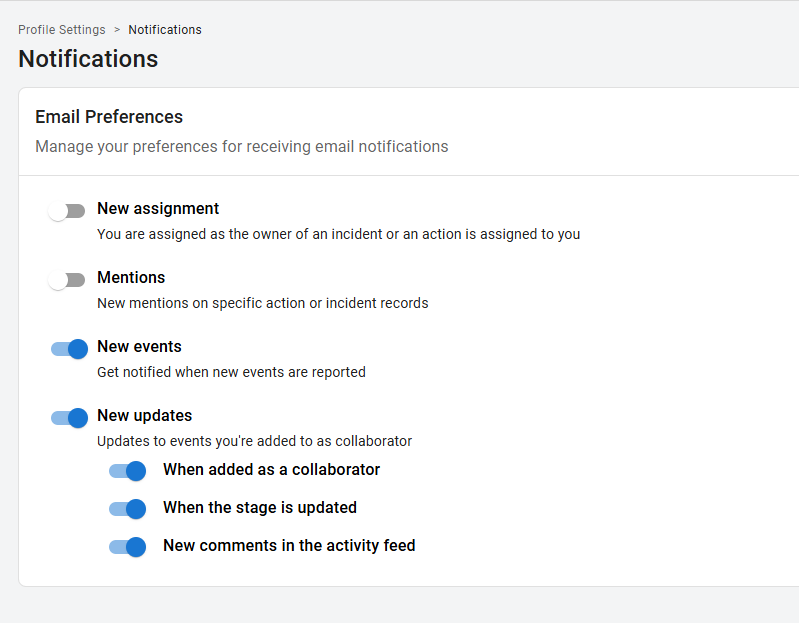Click the Notifications page heading

click(88, 59)
